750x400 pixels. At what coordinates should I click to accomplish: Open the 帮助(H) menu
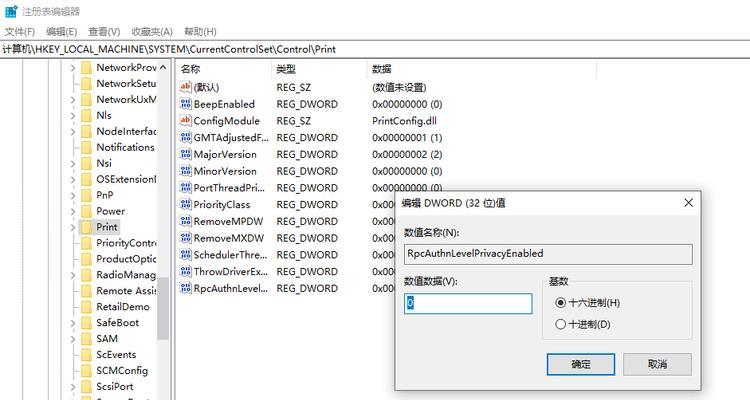(200, 32)
